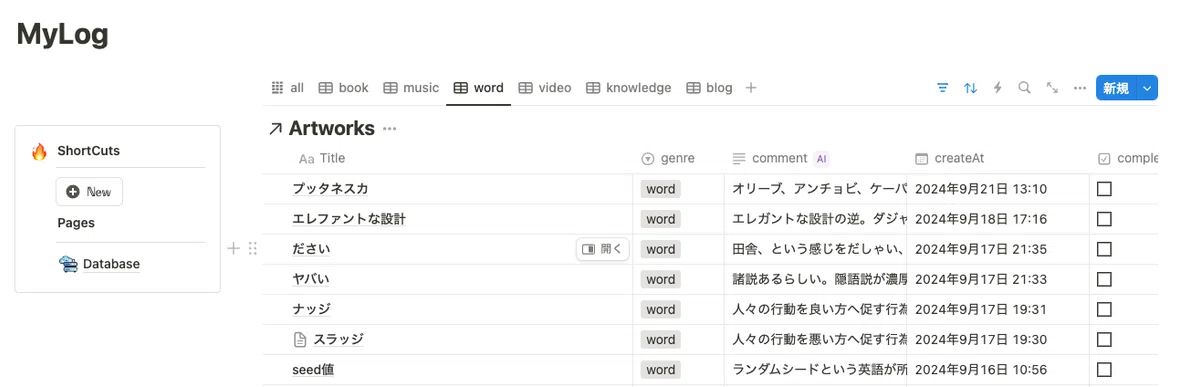Check the checkbox in スラッジ row

click(1104, 340)
